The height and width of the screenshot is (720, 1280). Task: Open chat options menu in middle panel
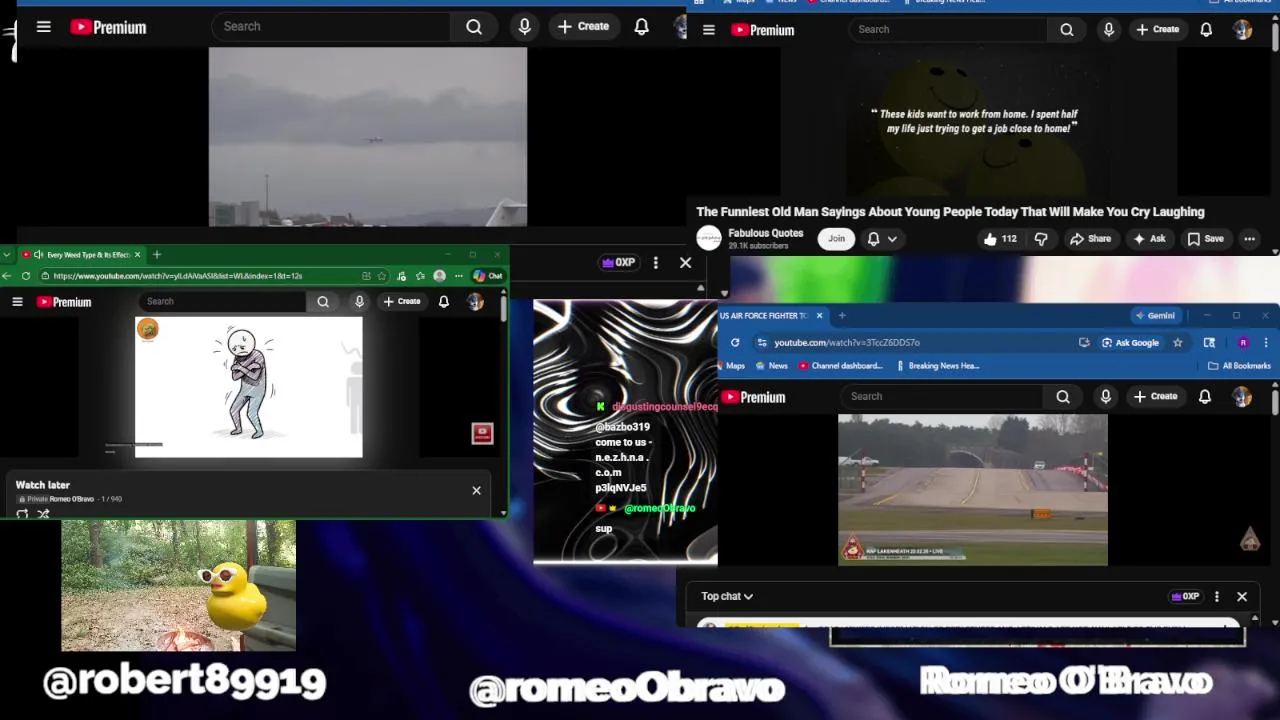coord(655,263)
